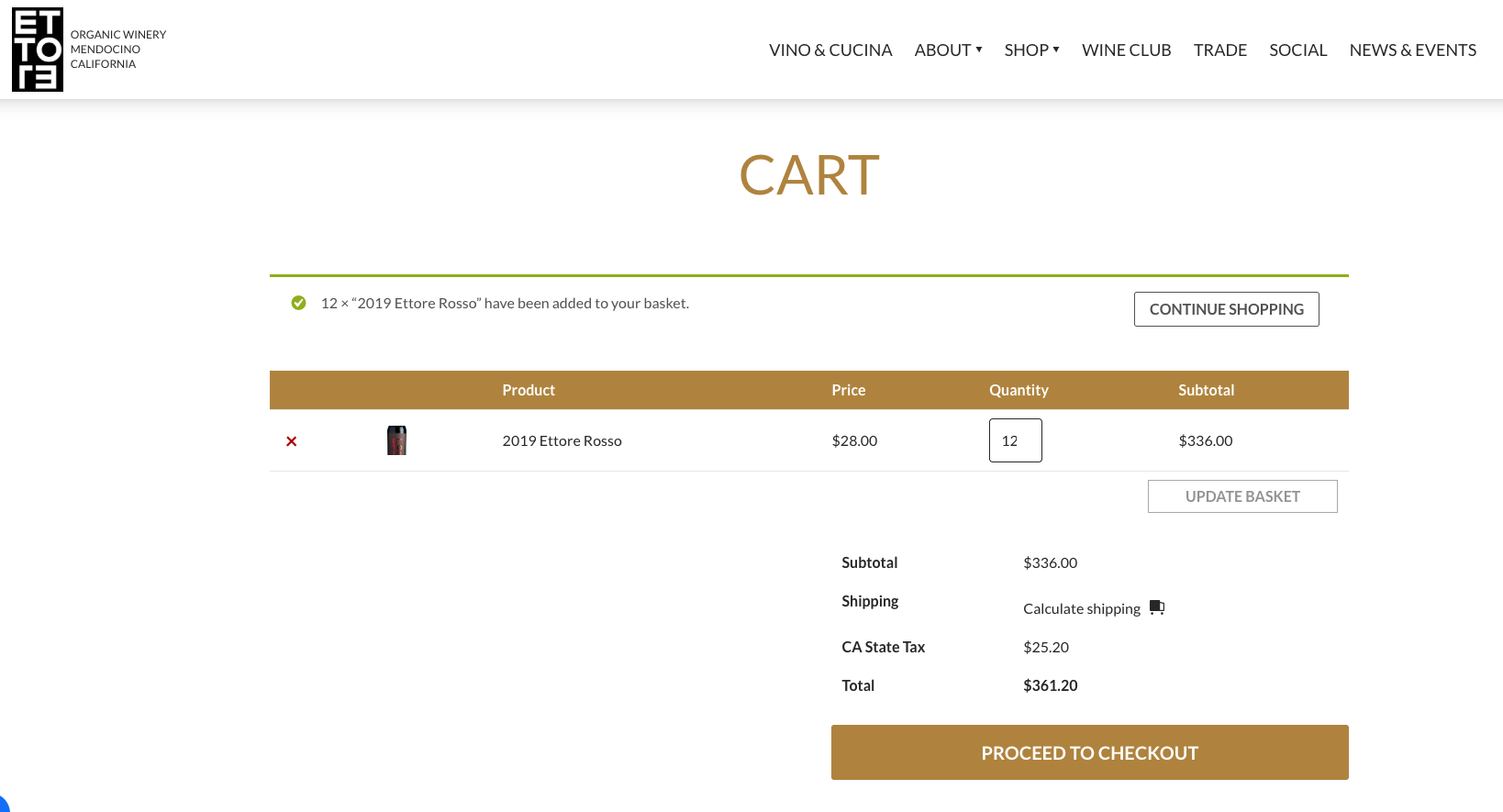1503x812 pixels.
Task: Click the shipping truck icon
Action: pos(1157,607)
